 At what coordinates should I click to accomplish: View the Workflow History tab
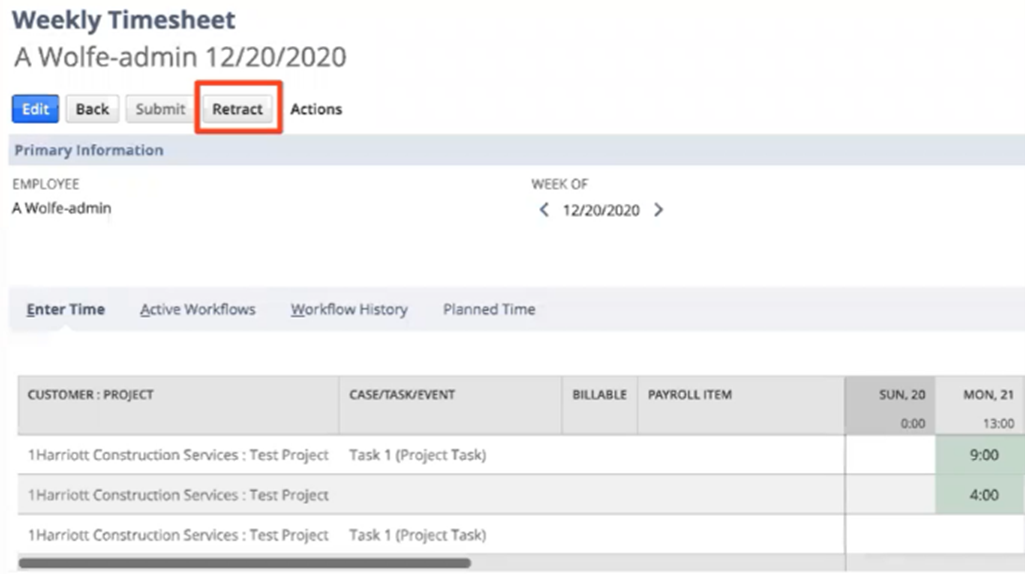point(349,310)
